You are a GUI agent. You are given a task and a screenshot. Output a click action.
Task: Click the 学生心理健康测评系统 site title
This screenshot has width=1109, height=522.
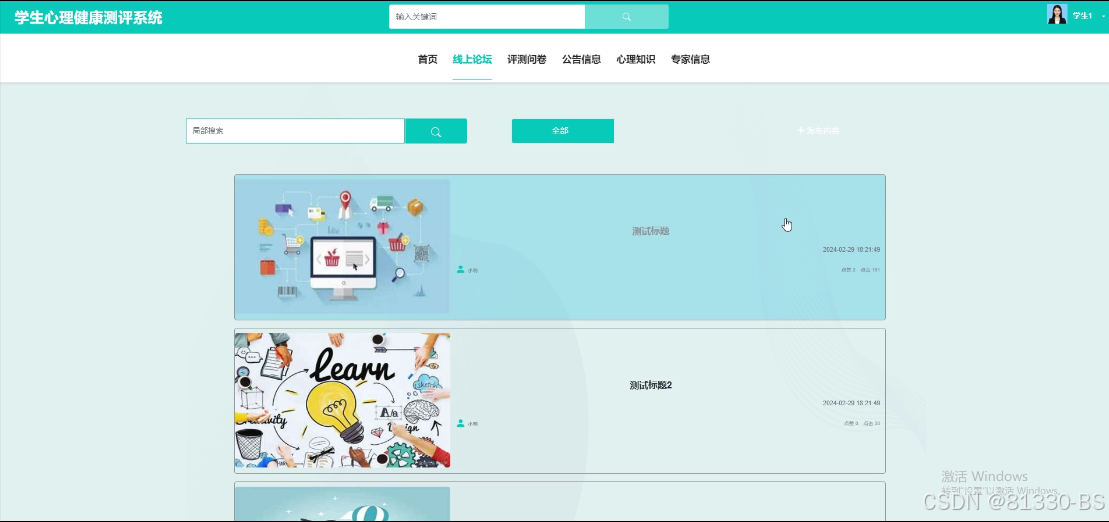click(x=88, y=17)
